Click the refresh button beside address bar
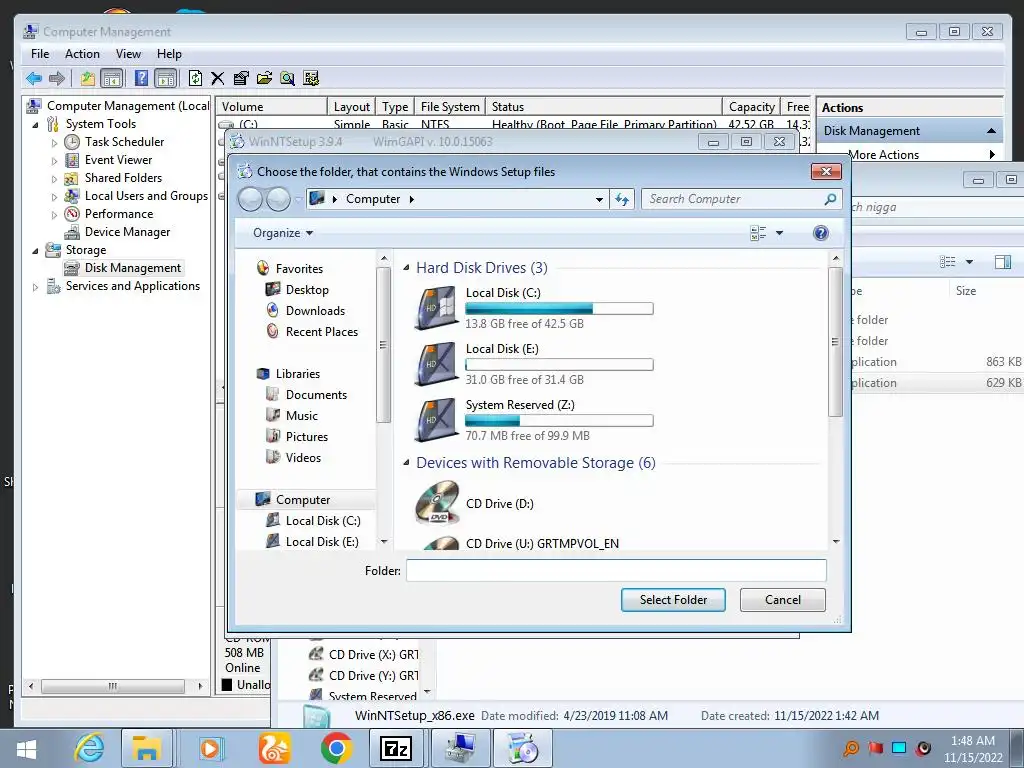The width and height of the screenshot is (1024, 768). click(622, 199)
